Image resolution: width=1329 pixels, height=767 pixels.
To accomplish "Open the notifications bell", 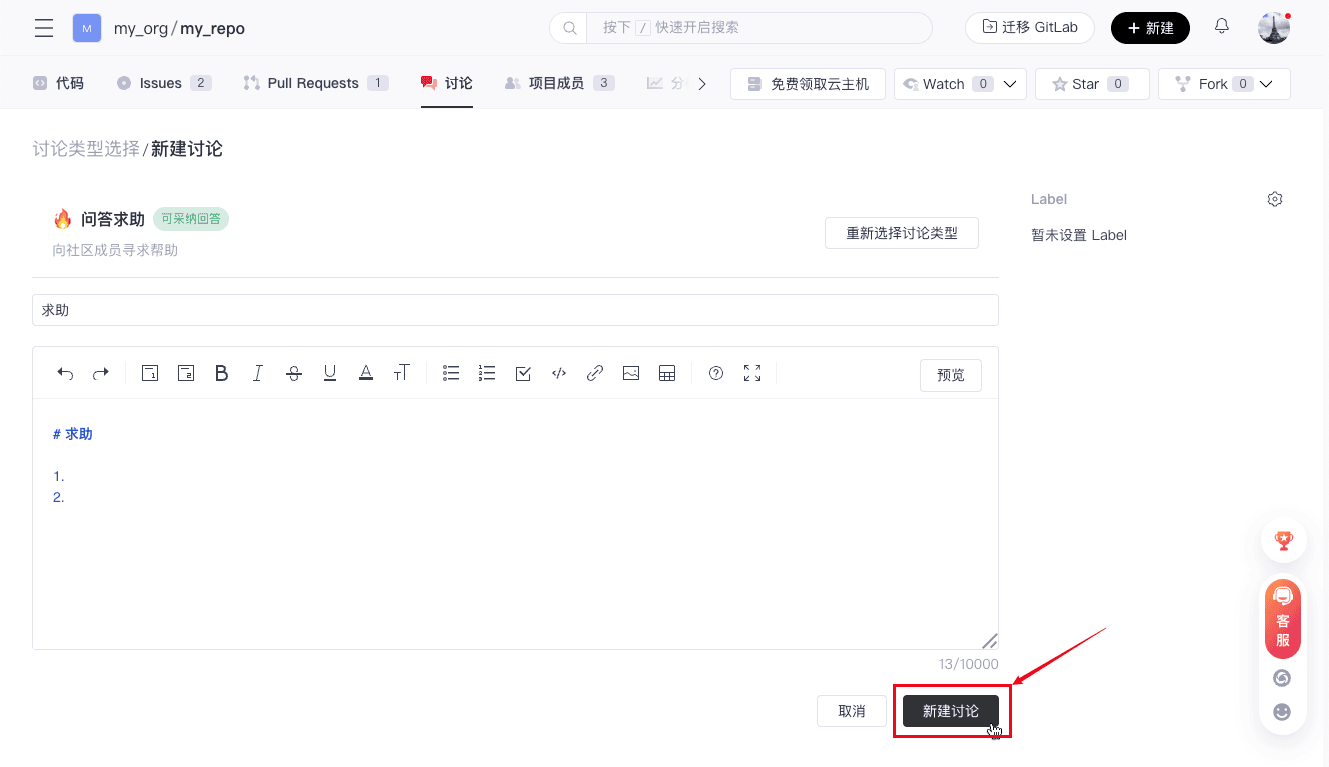I will [x=1222, y=27].
